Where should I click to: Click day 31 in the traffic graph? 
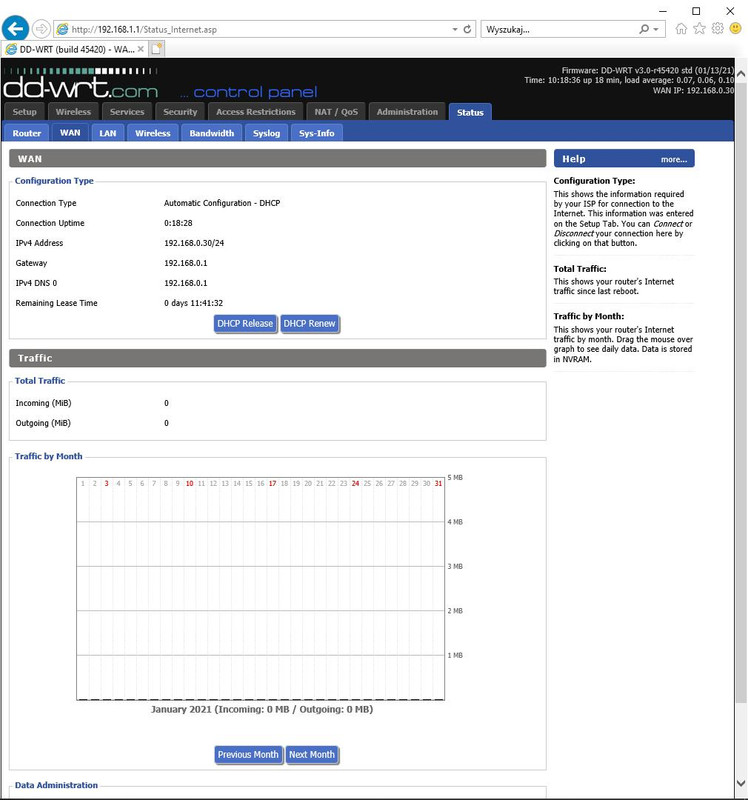click(438, 483)
